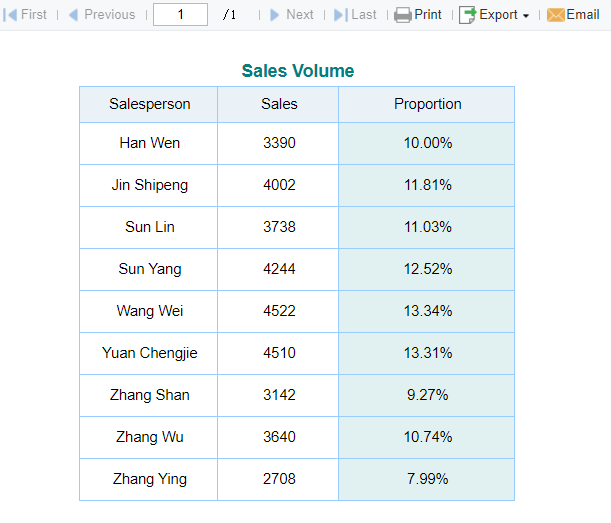Click the printer icon
Image resolution: width=611 pixels, height=523 pixels.
[403, 15]
